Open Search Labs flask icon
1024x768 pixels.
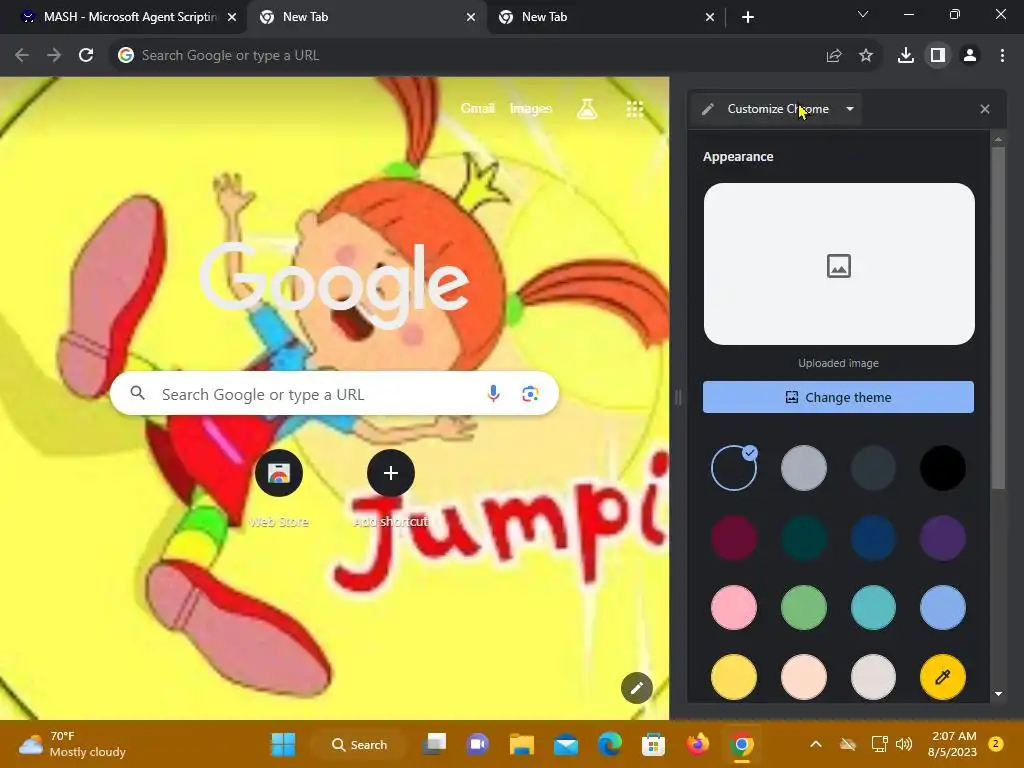click(587, 108)
